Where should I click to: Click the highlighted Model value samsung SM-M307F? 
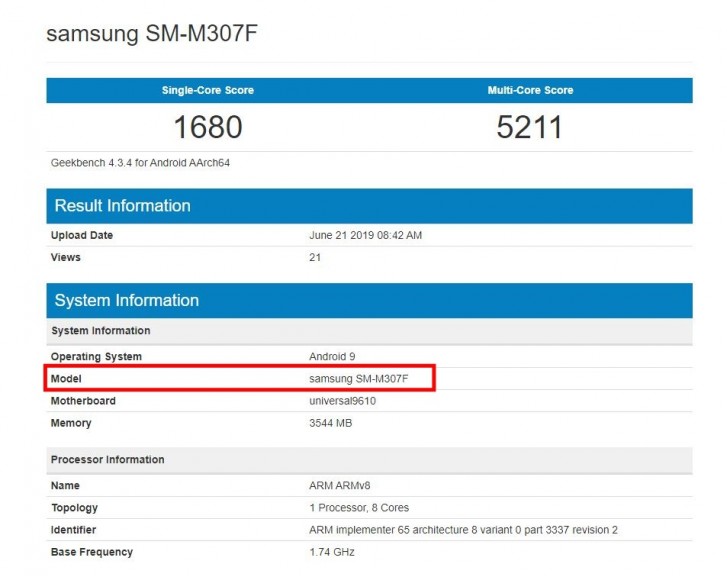click(359, 379)
